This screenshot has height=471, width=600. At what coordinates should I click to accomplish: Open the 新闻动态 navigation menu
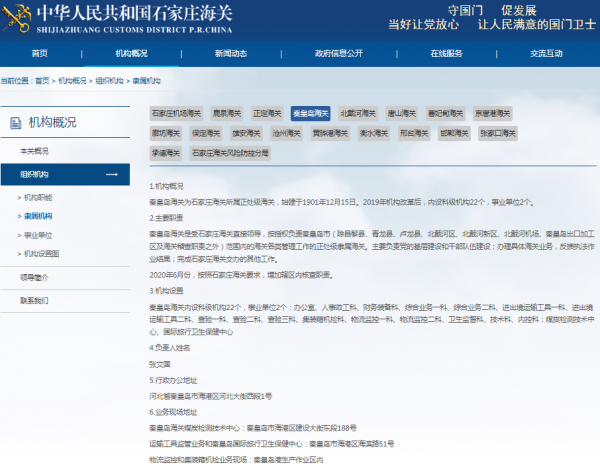coord(231,54)
